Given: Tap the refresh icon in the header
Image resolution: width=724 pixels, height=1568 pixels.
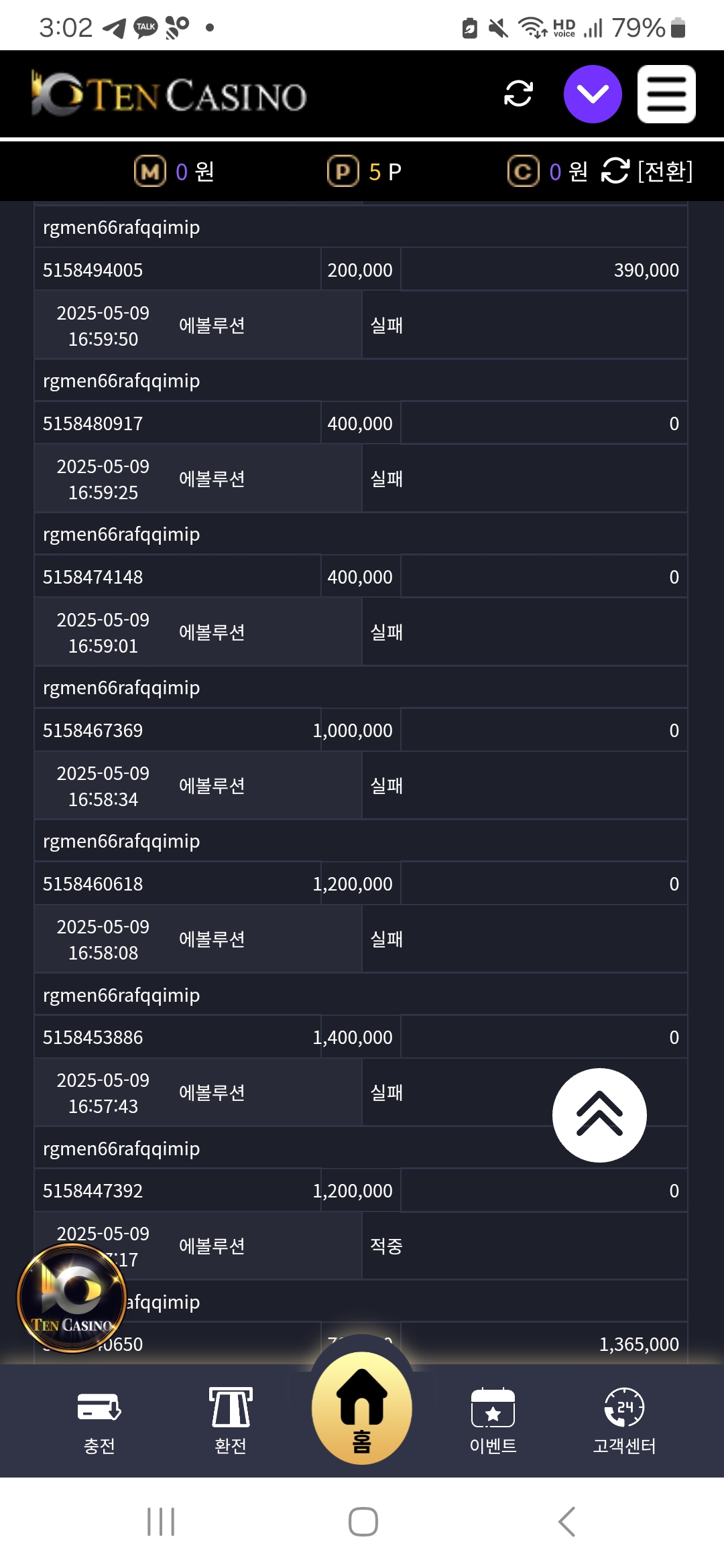Looking at the screenshot, I should click(x=518, y=94).
